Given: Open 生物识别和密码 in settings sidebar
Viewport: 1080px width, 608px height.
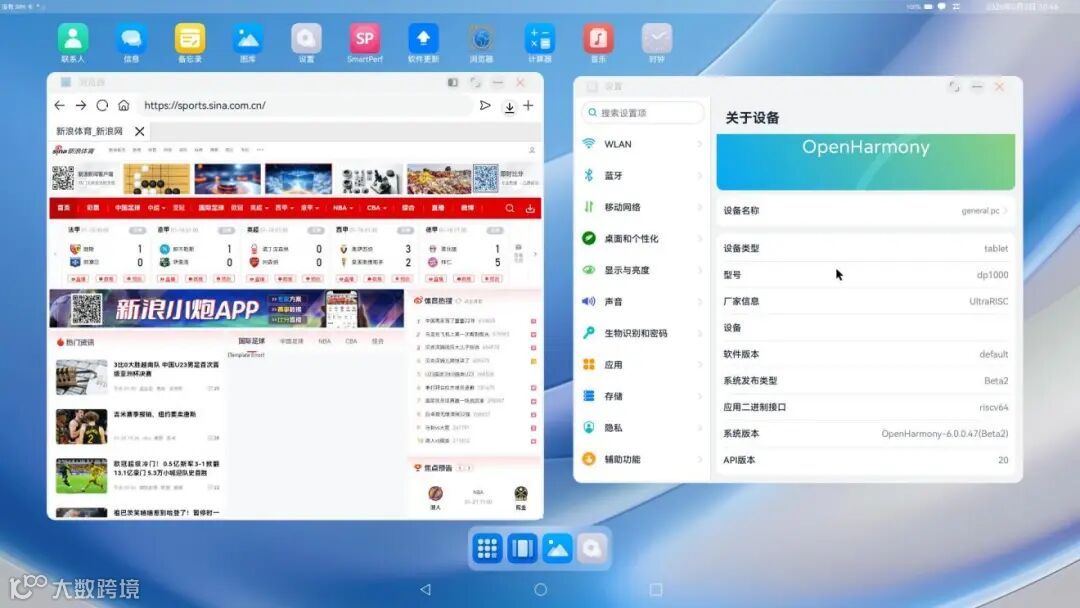Looking at the screenshot, I should [642, 333].
